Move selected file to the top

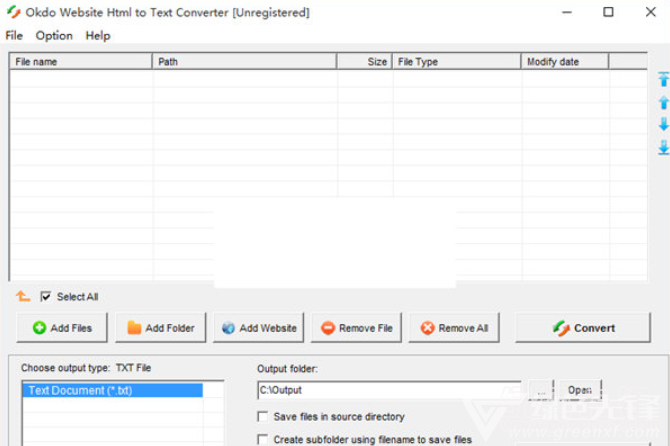click(664, 79)
